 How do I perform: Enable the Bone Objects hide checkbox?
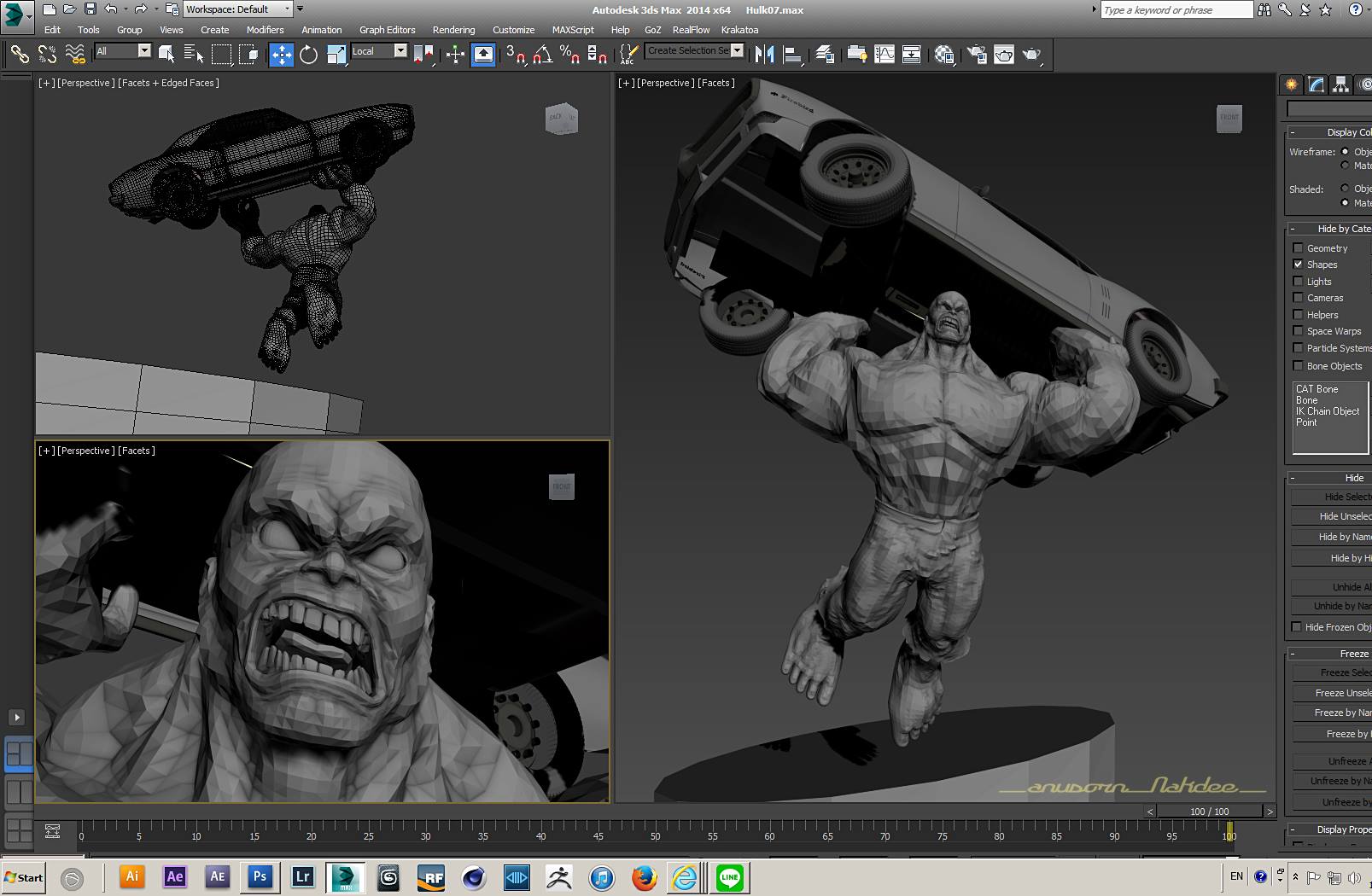(x=1298, y=366)
